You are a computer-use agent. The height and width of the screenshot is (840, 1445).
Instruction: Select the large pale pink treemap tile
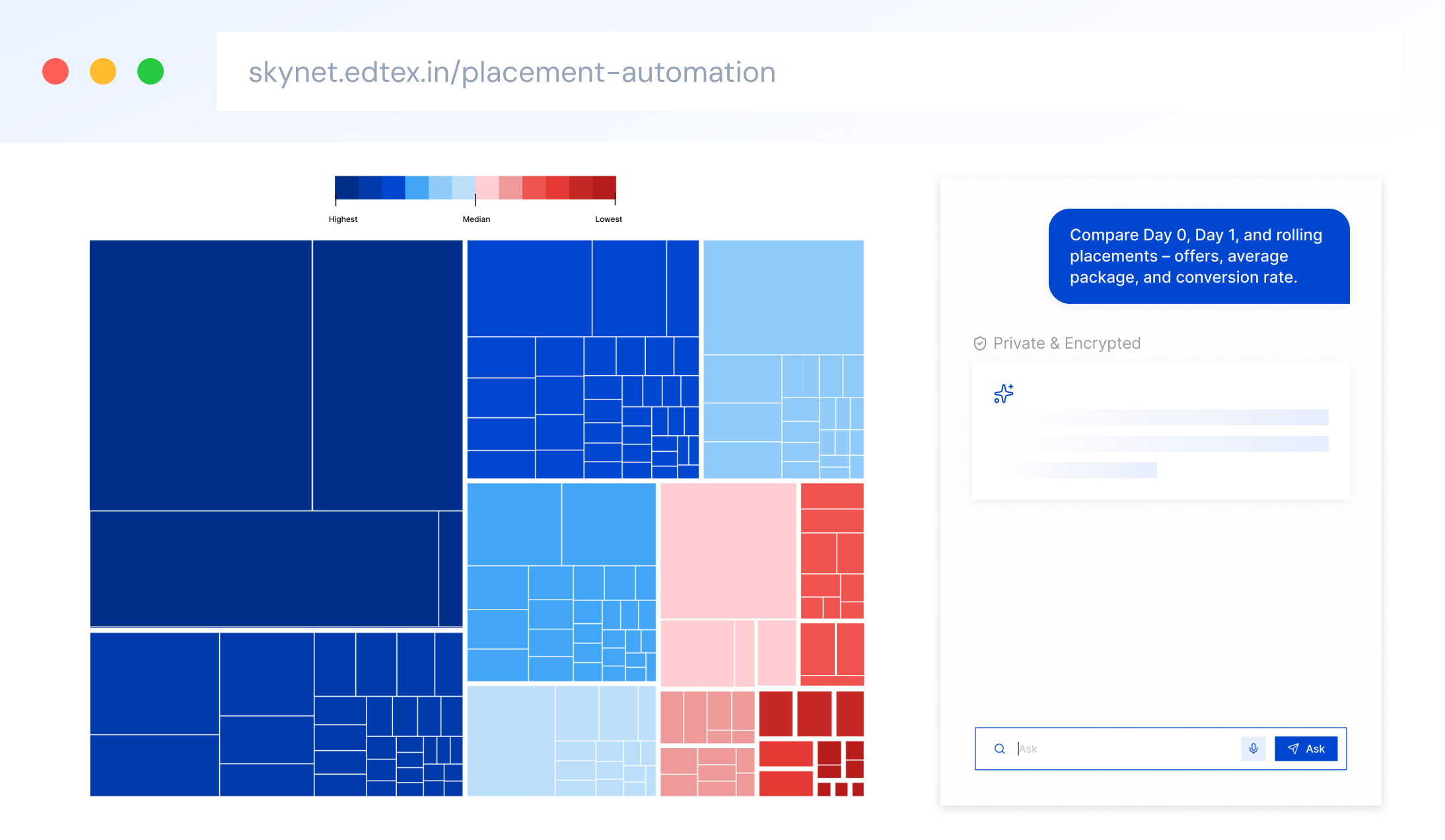point(728,550)
